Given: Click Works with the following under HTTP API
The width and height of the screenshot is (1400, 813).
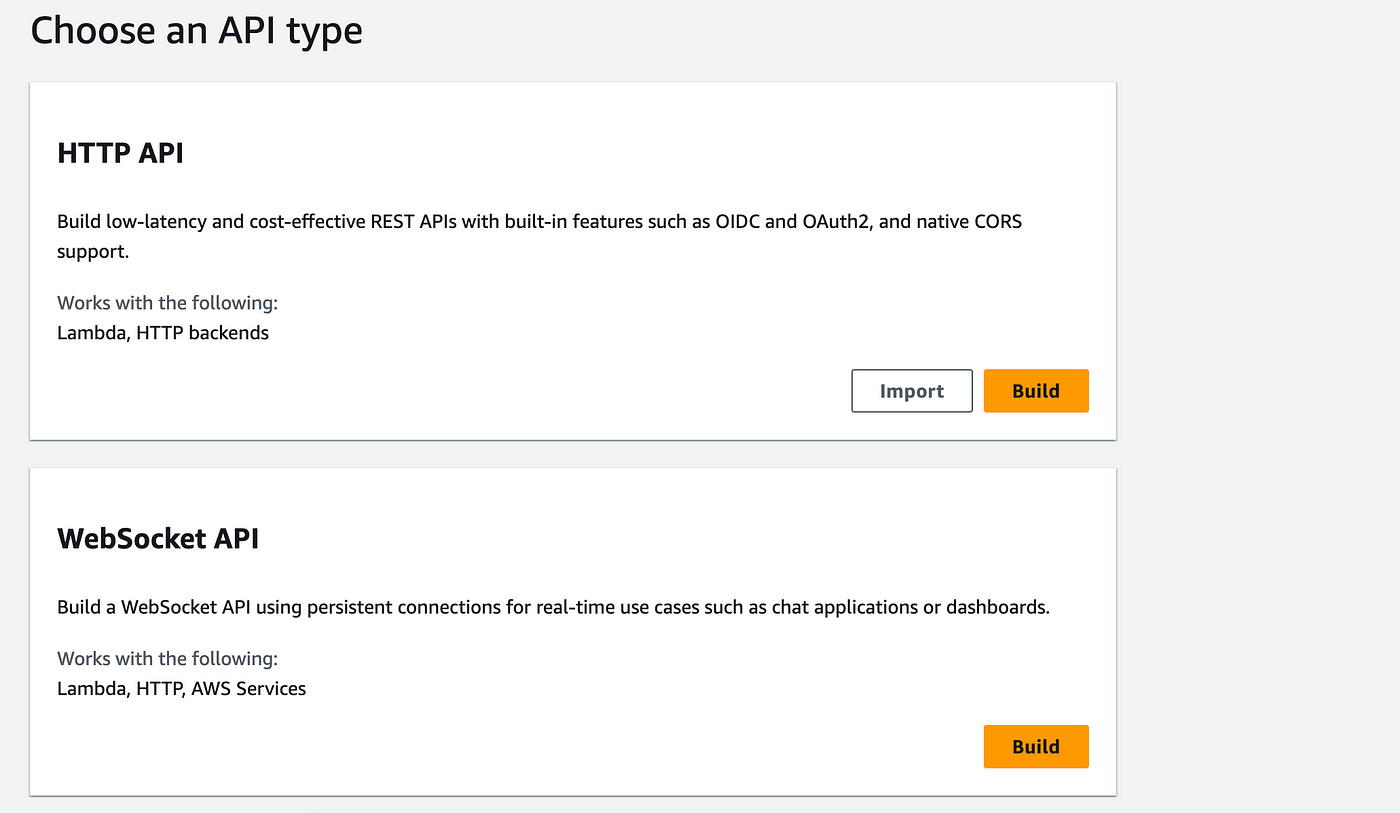Looking at the screenshot, I should point(167,302).
